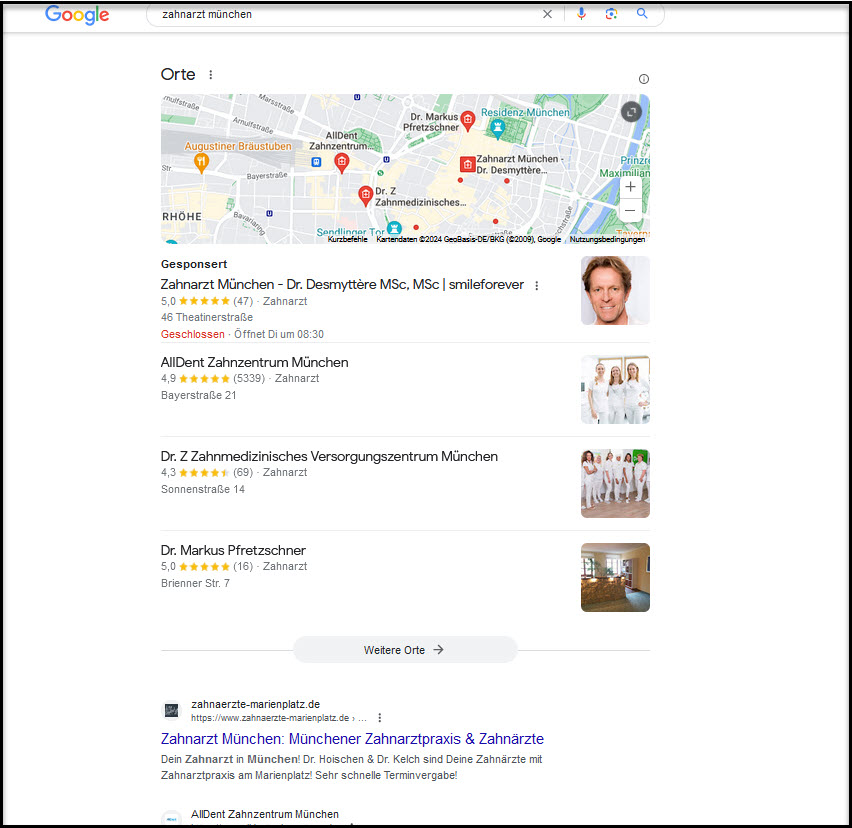
Task: Click the zahnaerzte-marienplatz.de site name
Action: pyautogui.click(x=255, y=705)
